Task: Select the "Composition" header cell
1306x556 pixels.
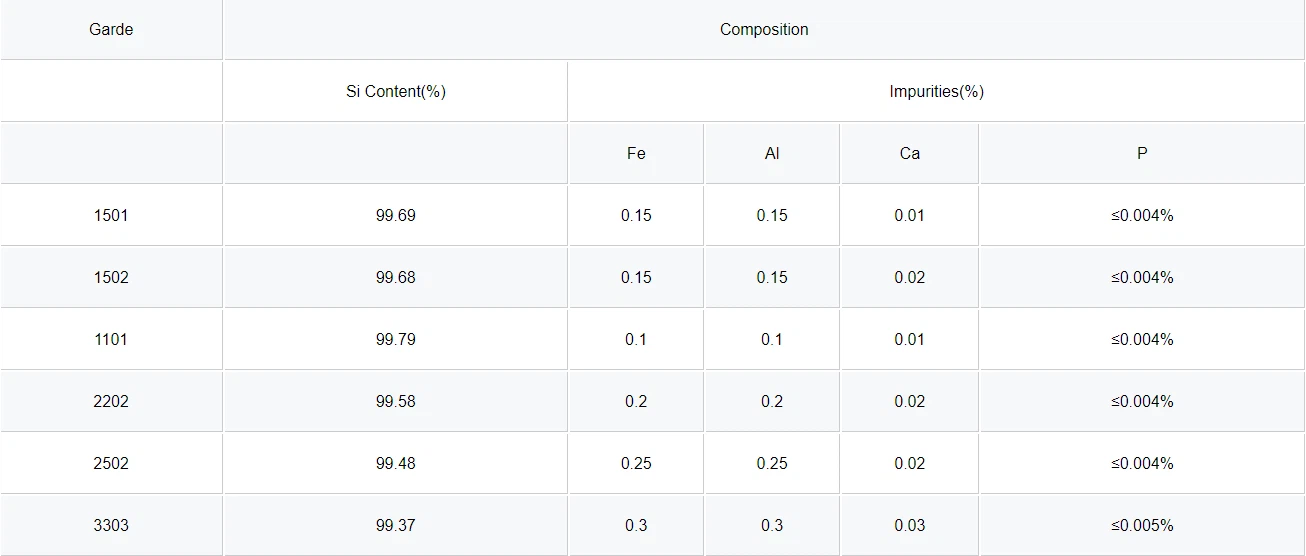Action: [764, 30]
